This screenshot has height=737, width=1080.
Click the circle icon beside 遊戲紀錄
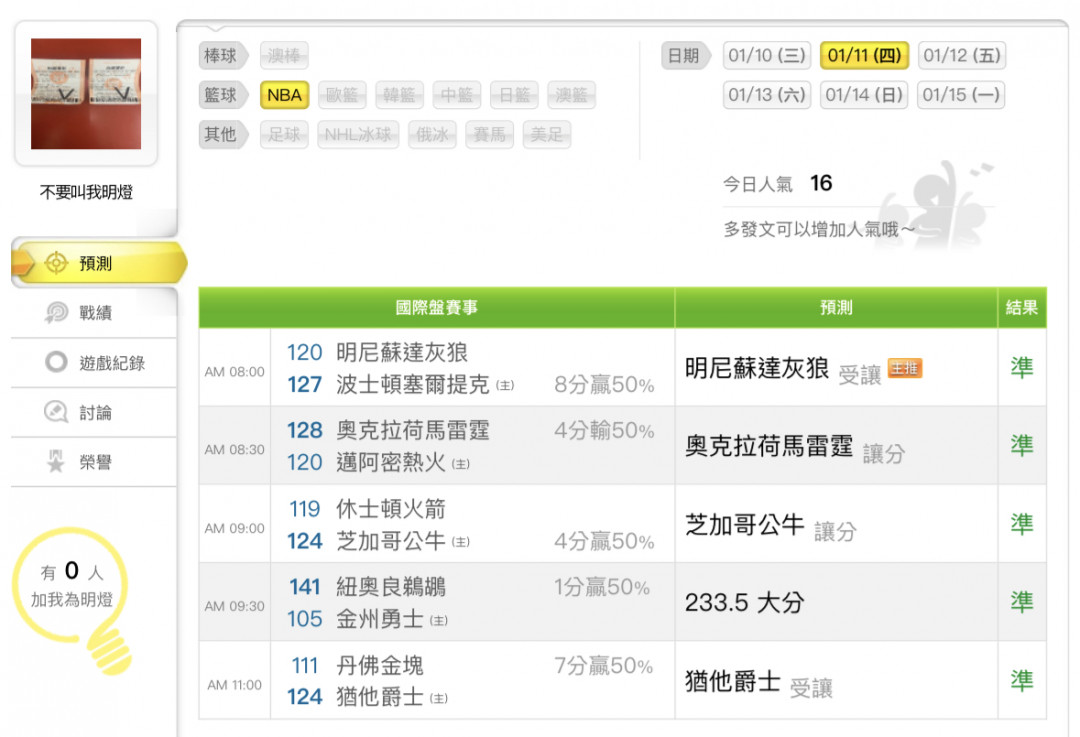[x=56, y=362]
